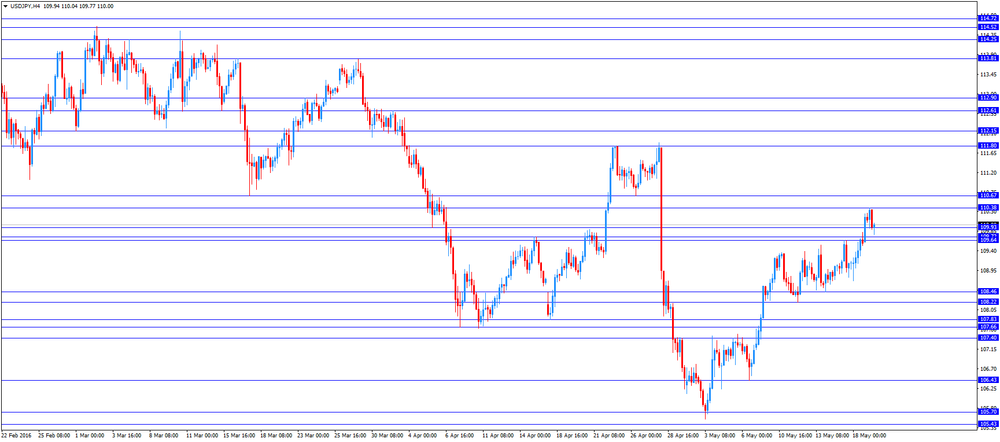Select the 105.43 price level label
1000x442 pixels.
coord(988,425)
